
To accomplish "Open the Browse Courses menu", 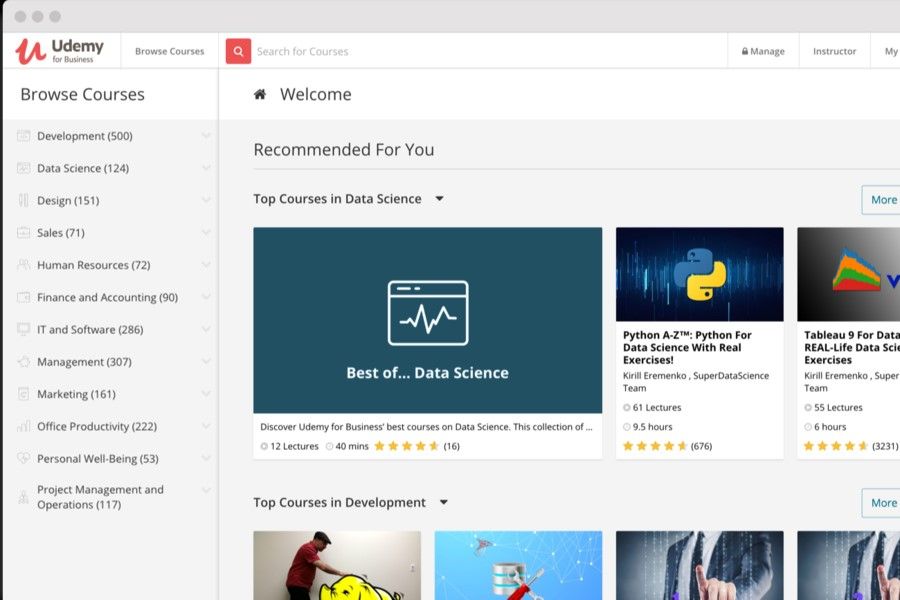I will (x=169, y=50).
